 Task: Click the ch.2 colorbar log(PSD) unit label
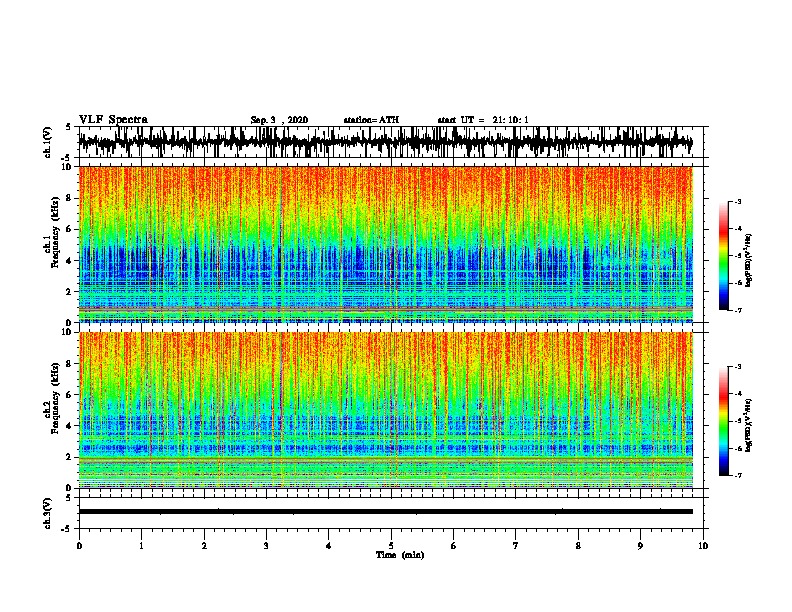pos(749,425)
